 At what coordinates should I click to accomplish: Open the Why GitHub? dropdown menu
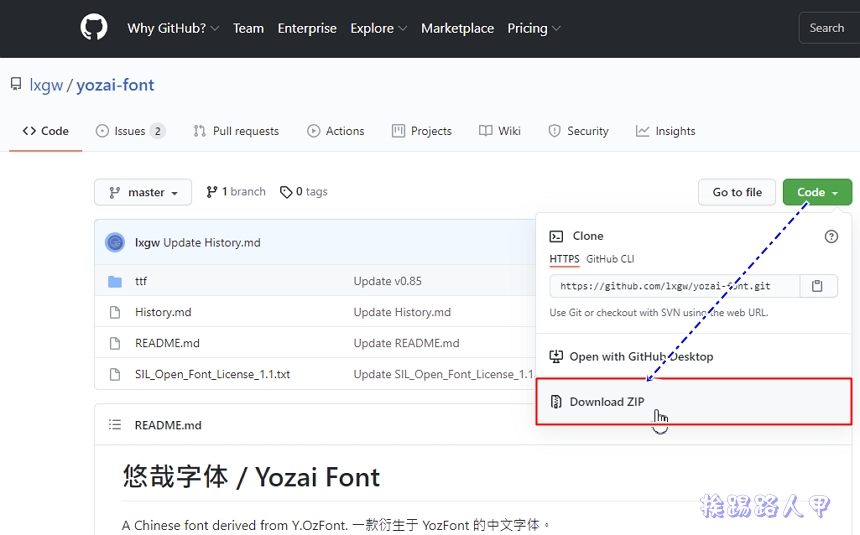[173, 28]
